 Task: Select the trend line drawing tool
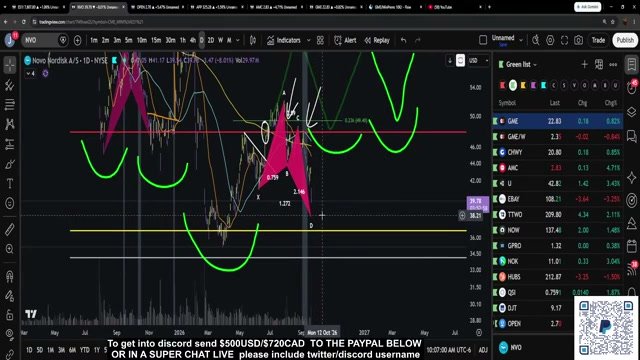(x=10, y=85)
